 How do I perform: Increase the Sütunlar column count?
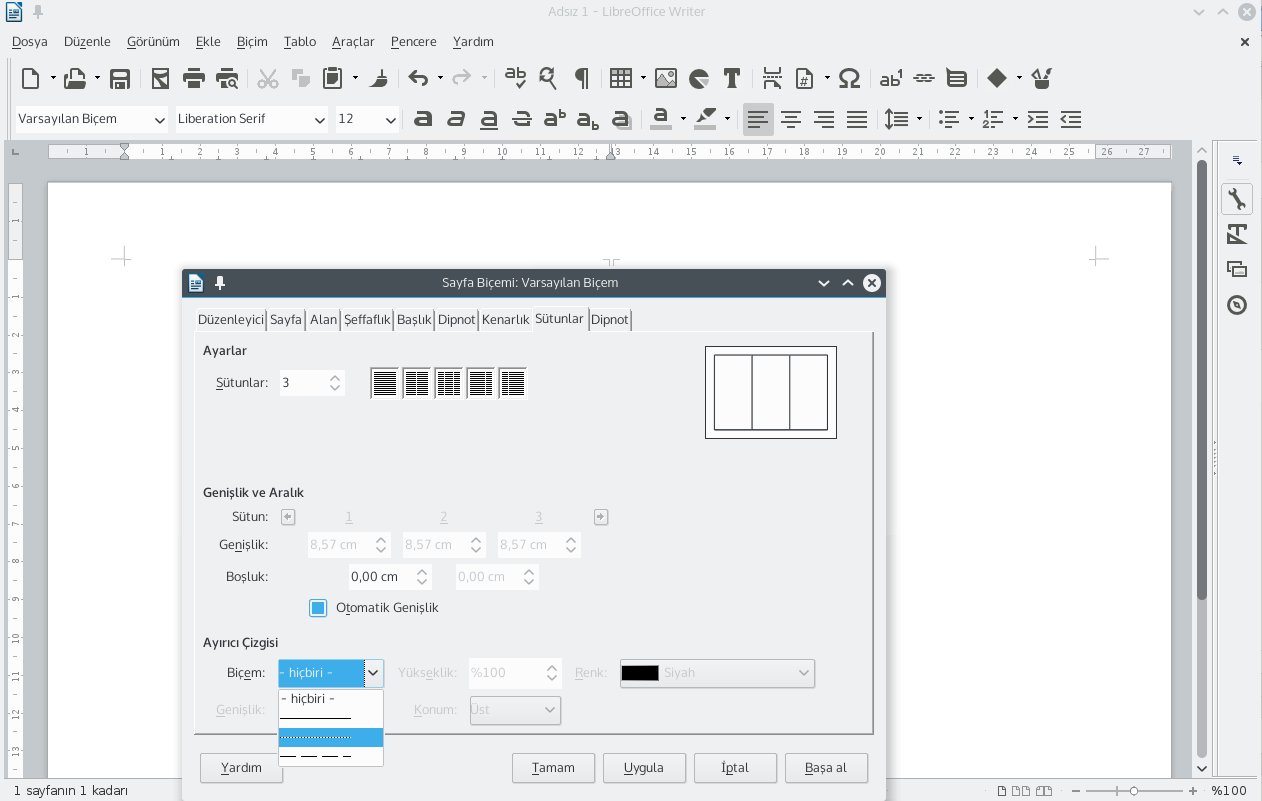pos(336,377)
